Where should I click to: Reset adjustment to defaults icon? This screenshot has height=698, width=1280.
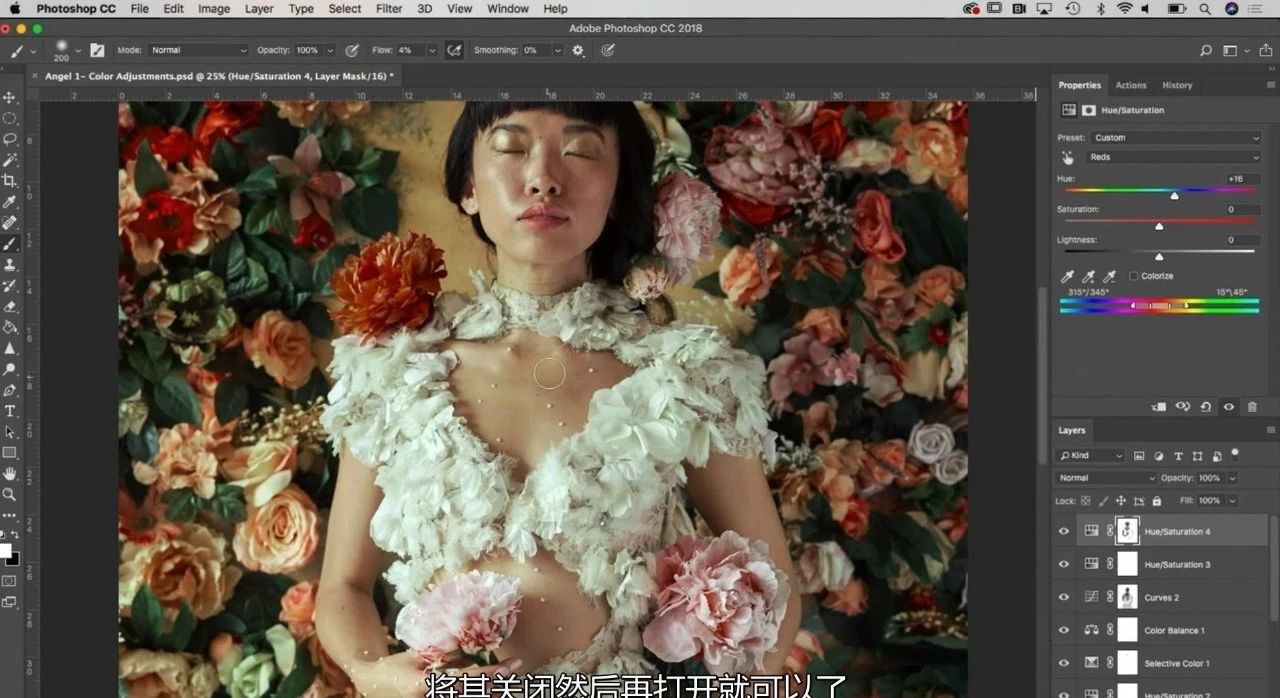tap(1206, 407)
